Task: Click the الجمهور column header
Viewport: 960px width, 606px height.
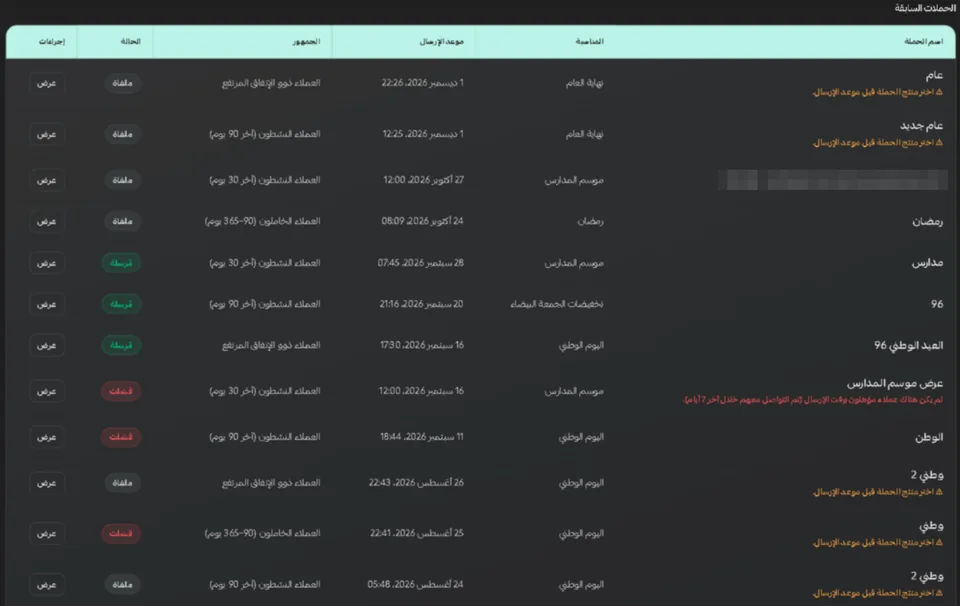Action: click(x=306, y=41)
